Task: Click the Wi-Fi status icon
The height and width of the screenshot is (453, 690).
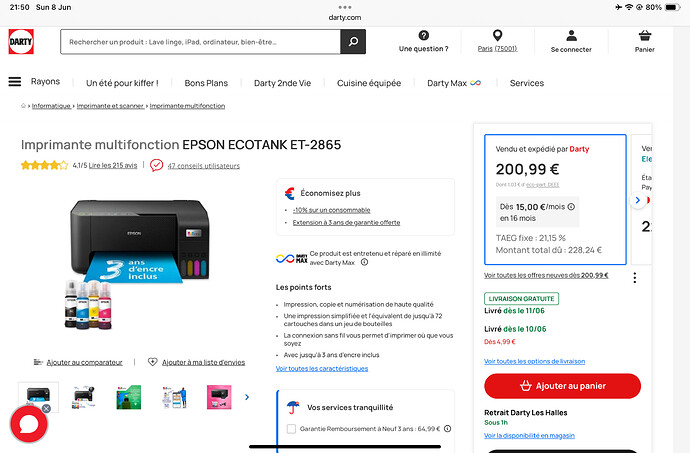Action: click(629, 7)
